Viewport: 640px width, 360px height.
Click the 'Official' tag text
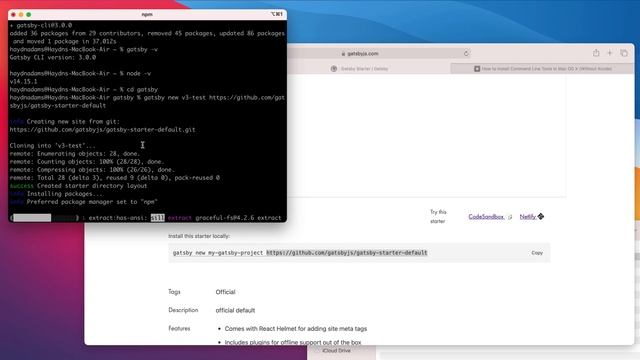tap(225, 292)
